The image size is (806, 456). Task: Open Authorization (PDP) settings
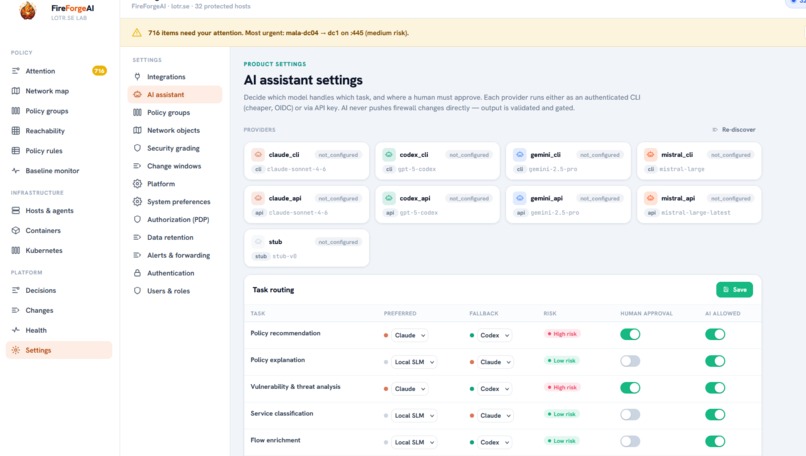coord(175,220)
